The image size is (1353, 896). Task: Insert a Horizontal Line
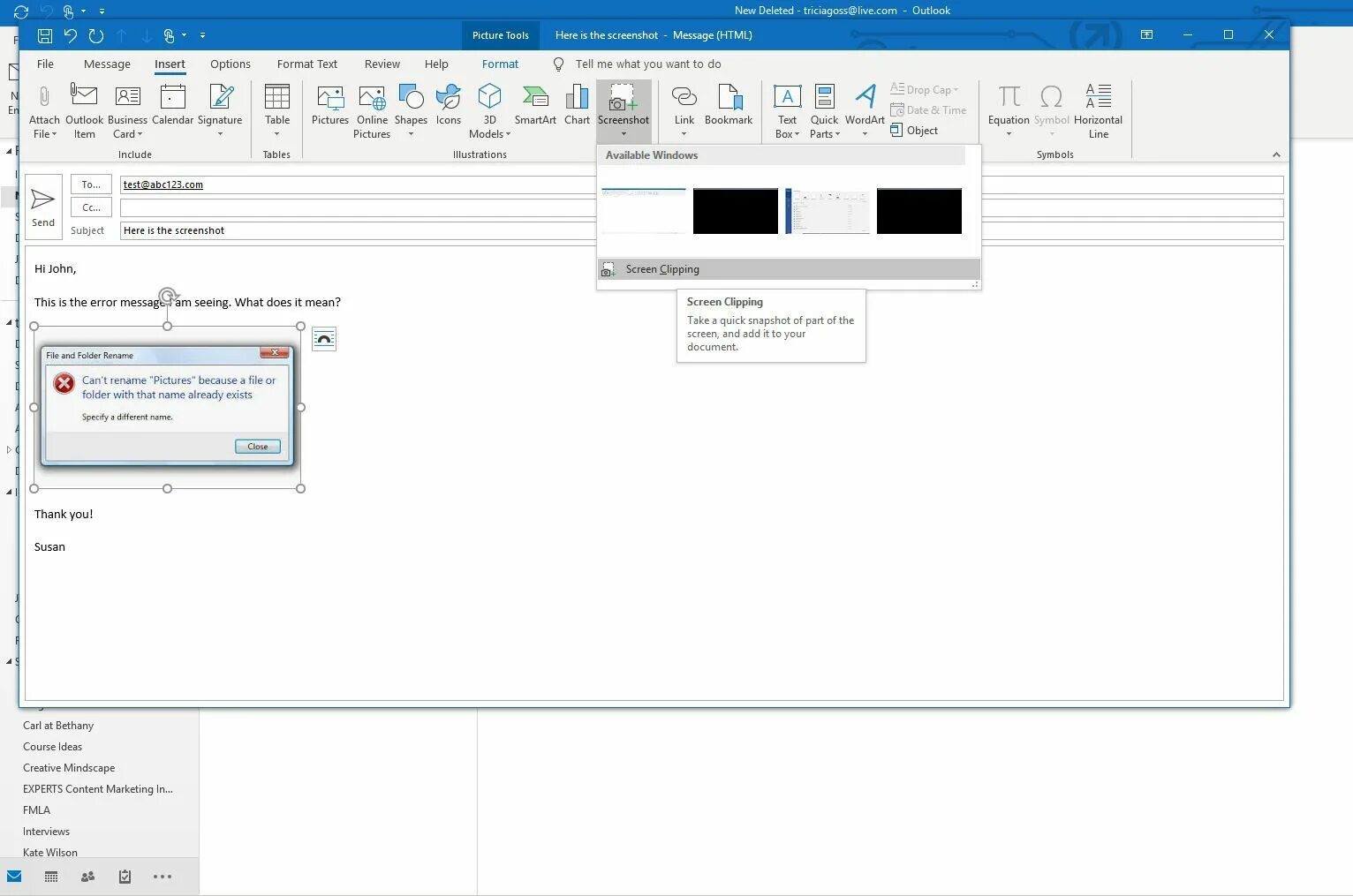click(x=1098, y=111)
